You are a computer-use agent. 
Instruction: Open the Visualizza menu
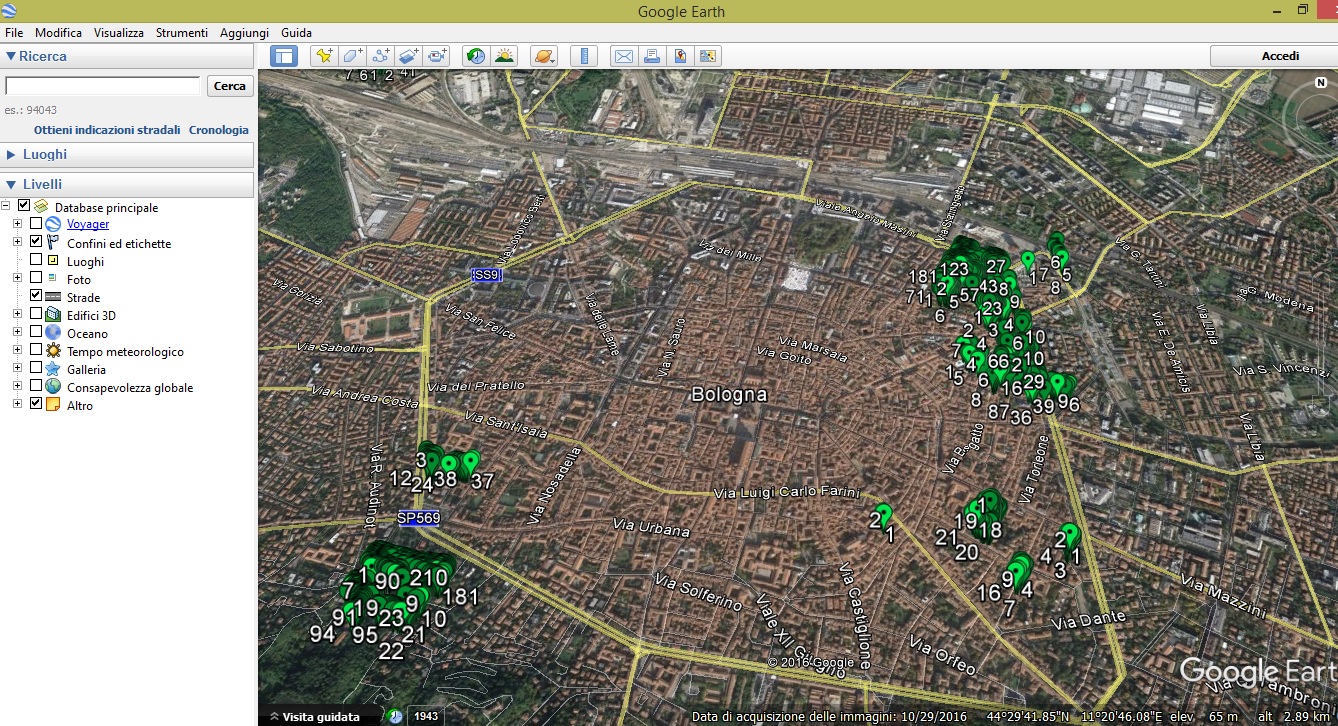pyautogui.click(x=119, y=33)
